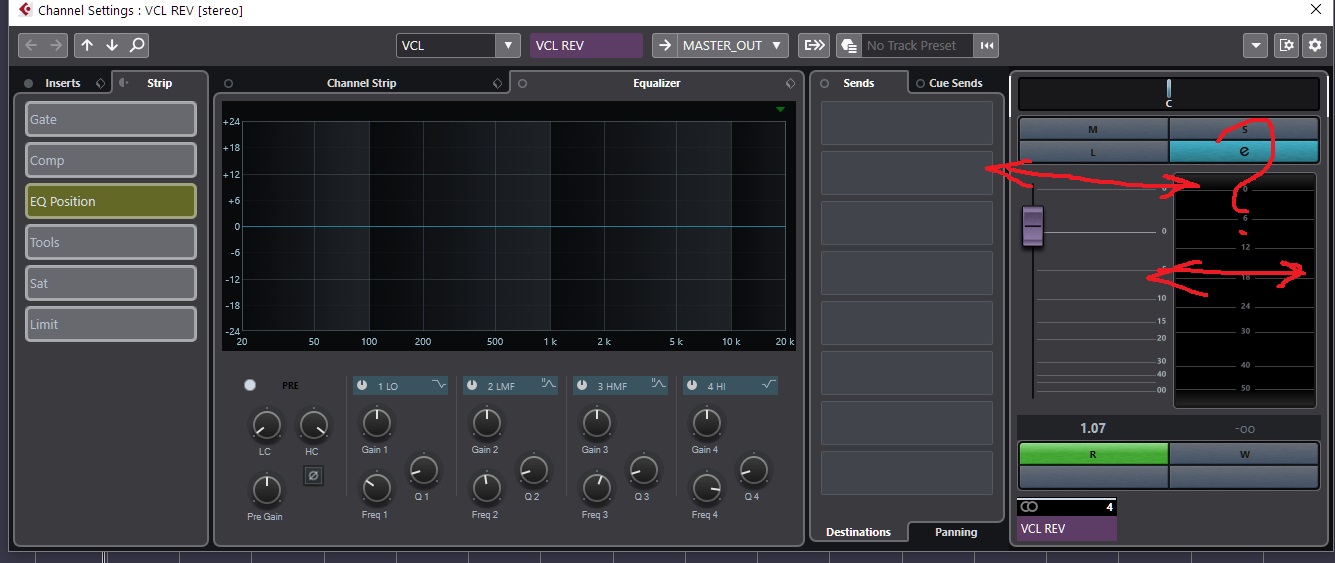Bypass the Sends section
Screen dimensions: 1335x563
[825, 83]
